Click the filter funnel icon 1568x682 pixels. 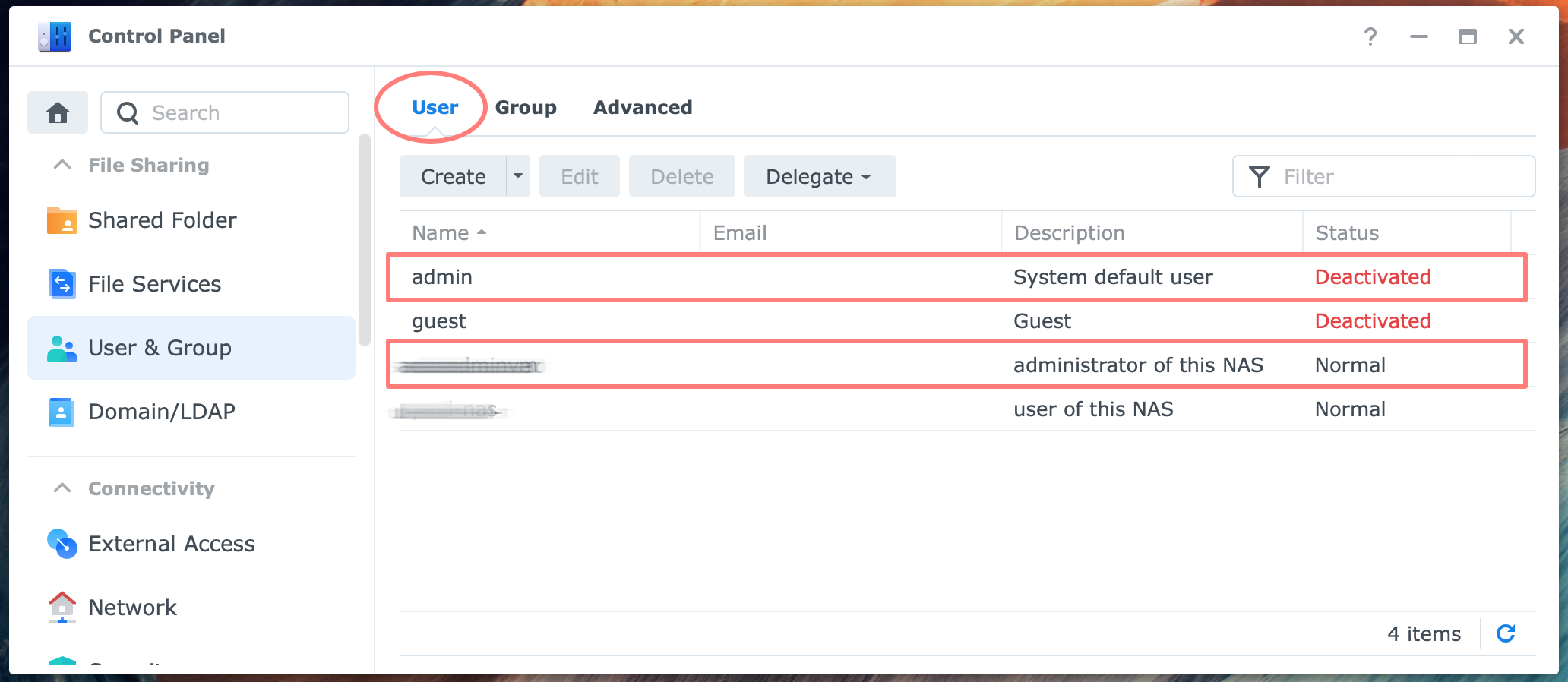click(1260, 177)
